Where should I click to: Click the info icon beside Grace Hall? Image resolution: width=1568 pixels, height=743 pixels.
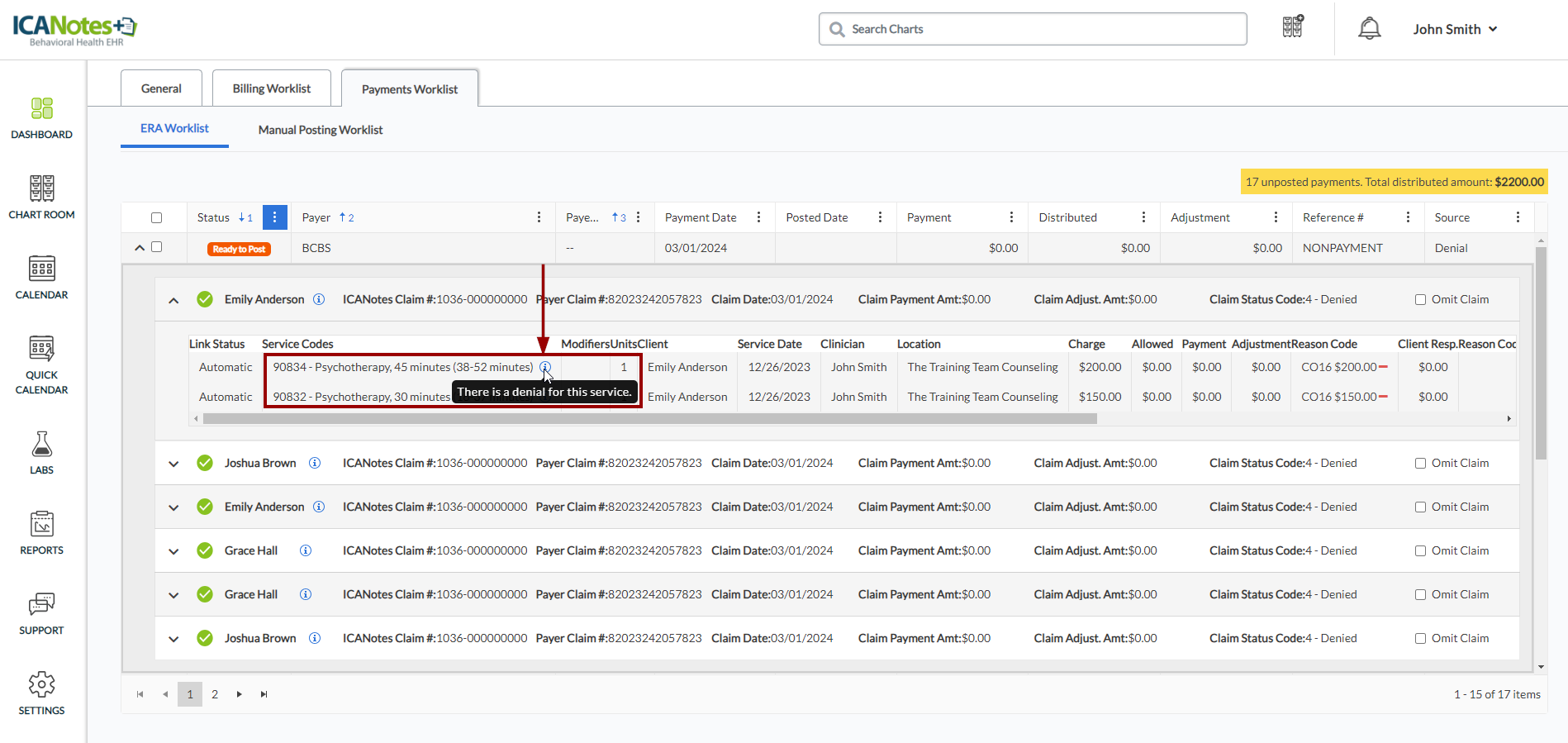click(306, 550)
